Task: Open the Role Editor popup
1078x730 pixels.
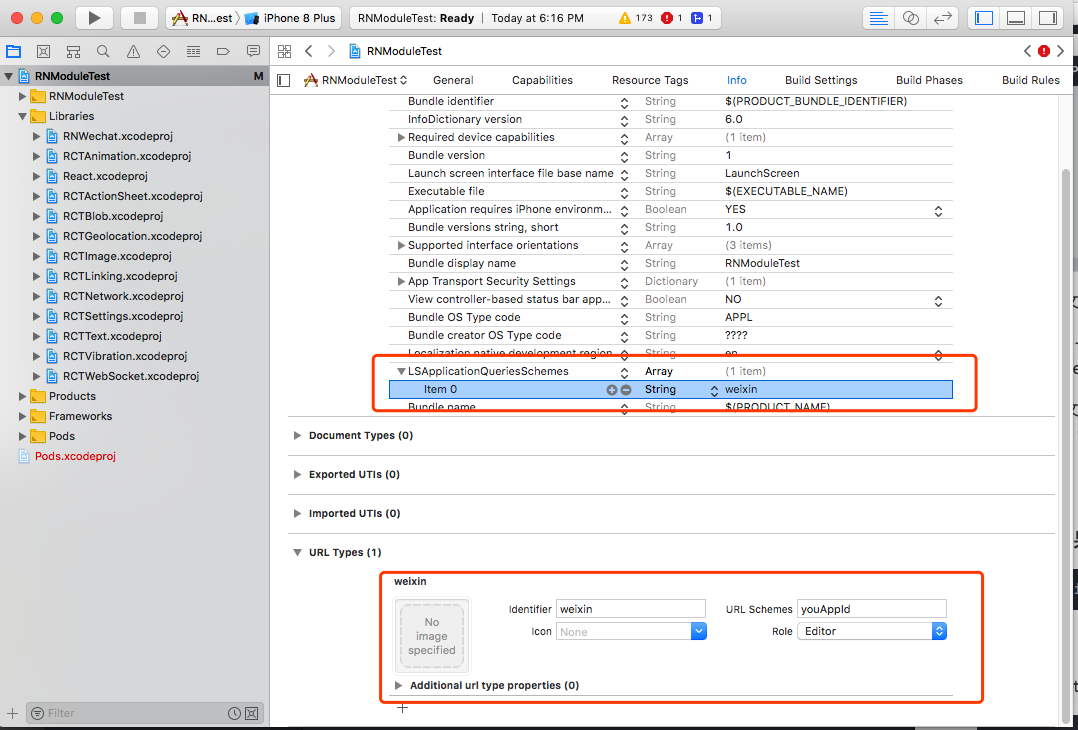Action: [872, 631]
